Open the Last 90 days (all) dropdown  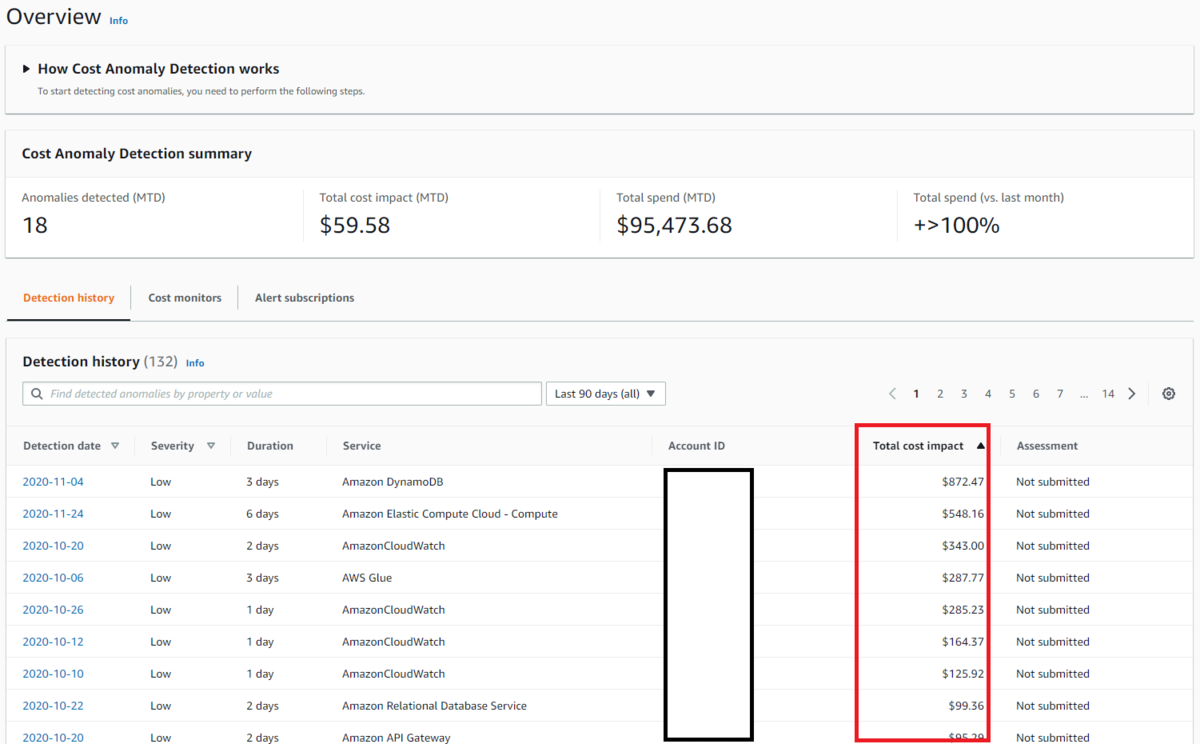coord(606,394)
